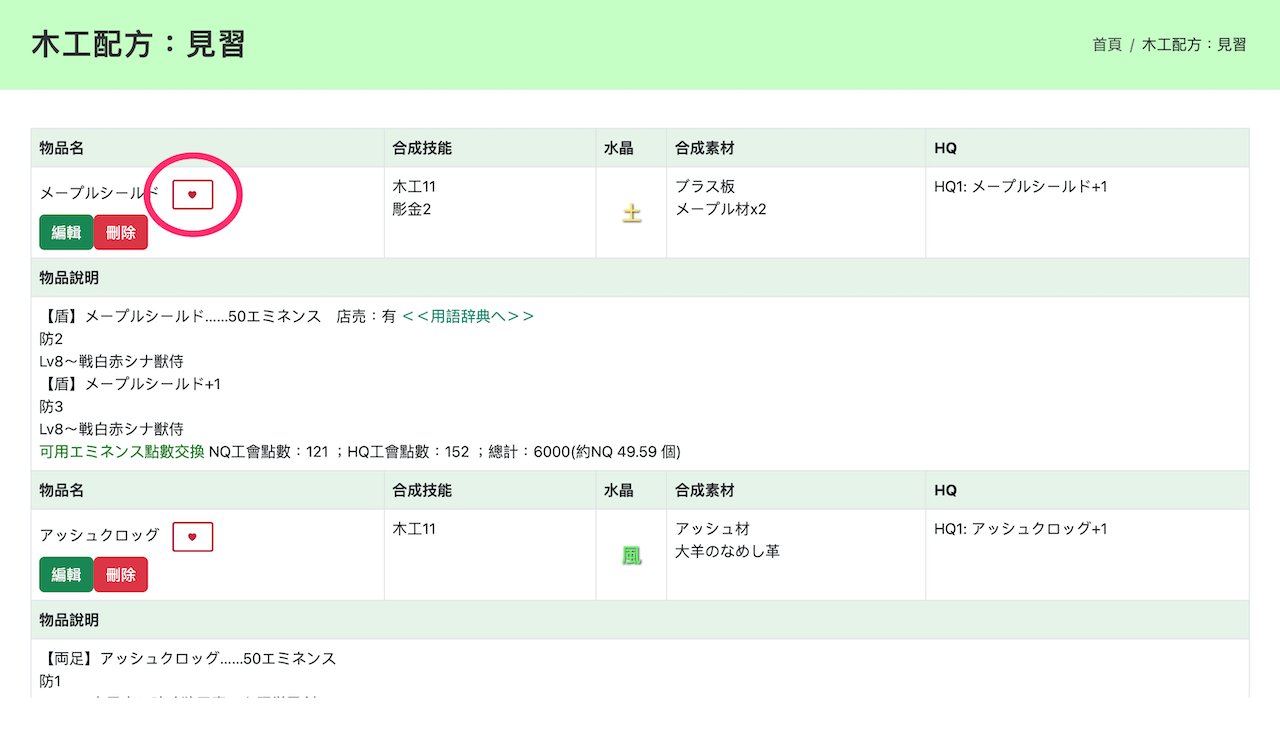
Task: Click the 刪除 button for アッシュクロッグ
Action: pyautogui.click(x=120, y=574)
